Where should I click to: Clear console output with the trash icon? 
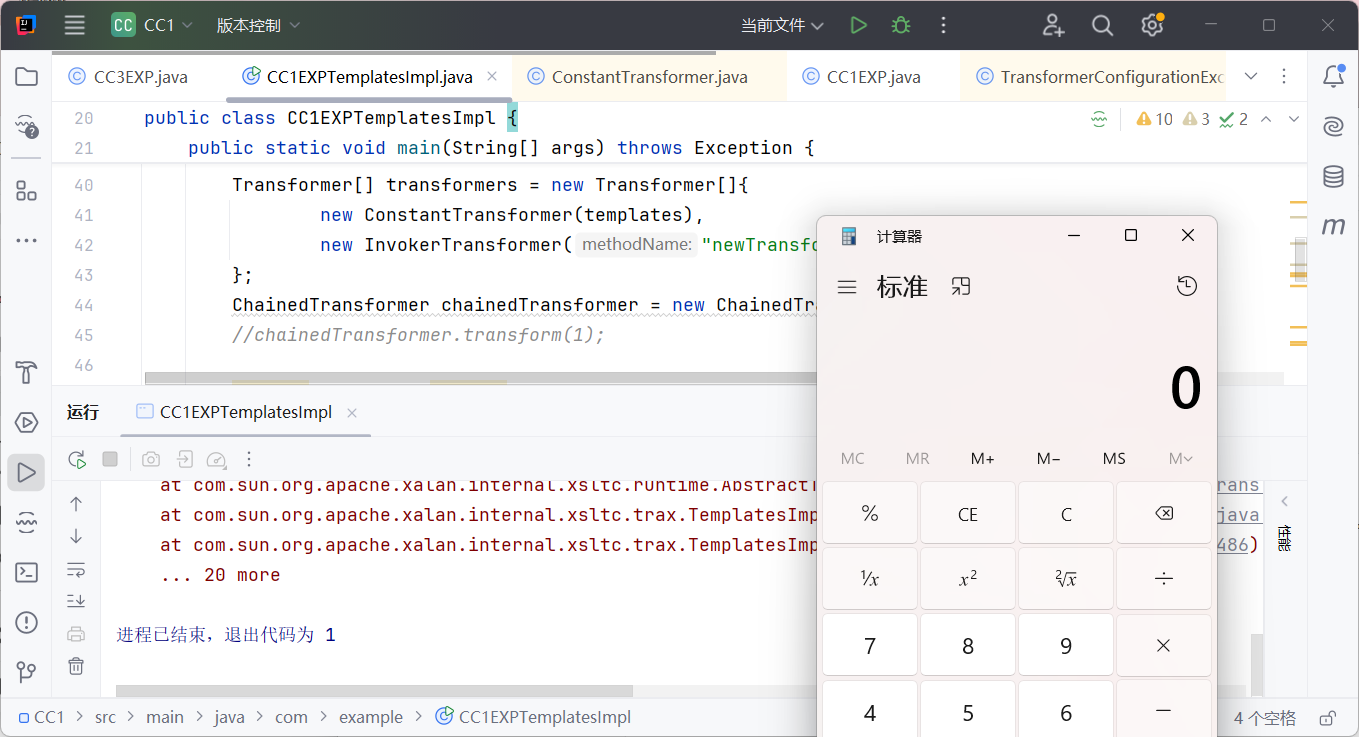[x=76, y=666]
